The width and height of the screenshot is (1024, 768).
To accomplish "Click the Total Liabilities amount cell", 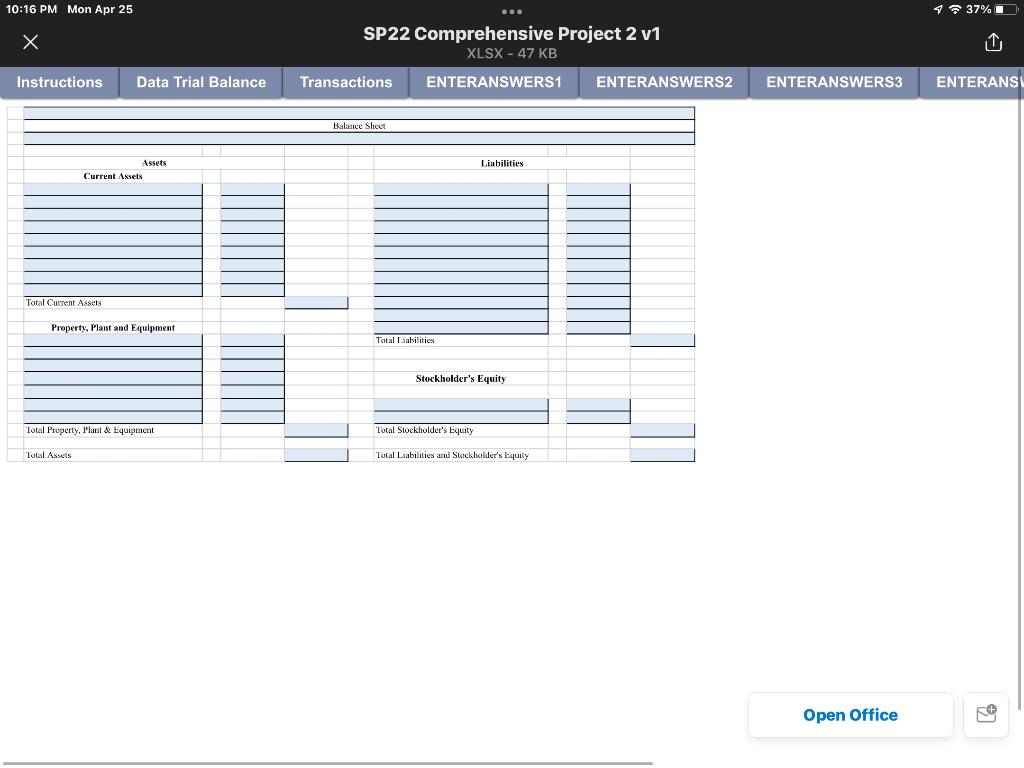I will [662, 340].
